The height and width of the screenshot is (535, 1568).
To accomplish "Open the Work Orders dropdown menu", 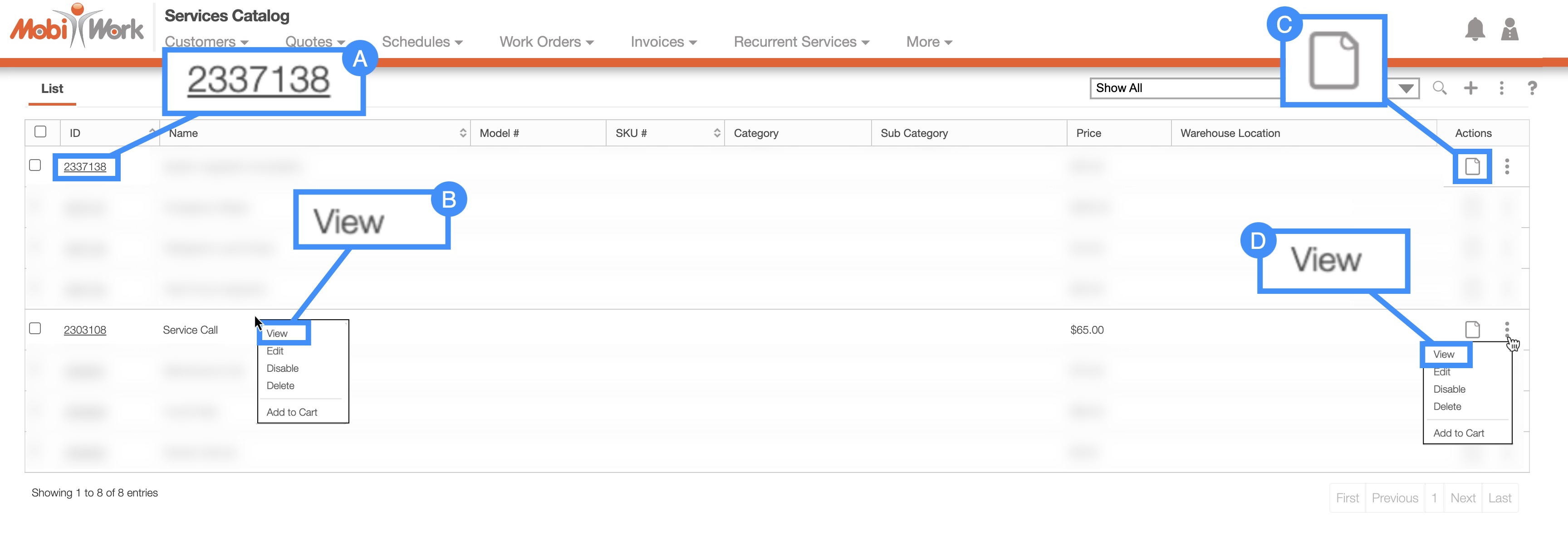I will pos(546,42).
